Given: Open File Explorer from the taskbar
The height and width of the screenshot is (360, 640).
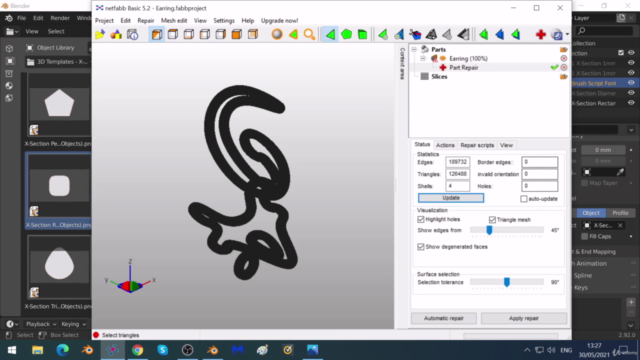Looking at the screenshot, I should tap(38, 350).
